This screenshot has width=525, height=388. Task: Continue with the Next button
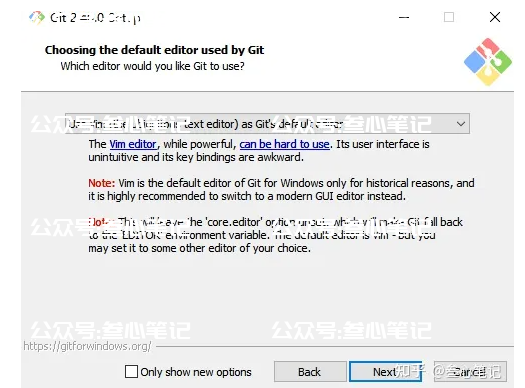tap(385, 372)
